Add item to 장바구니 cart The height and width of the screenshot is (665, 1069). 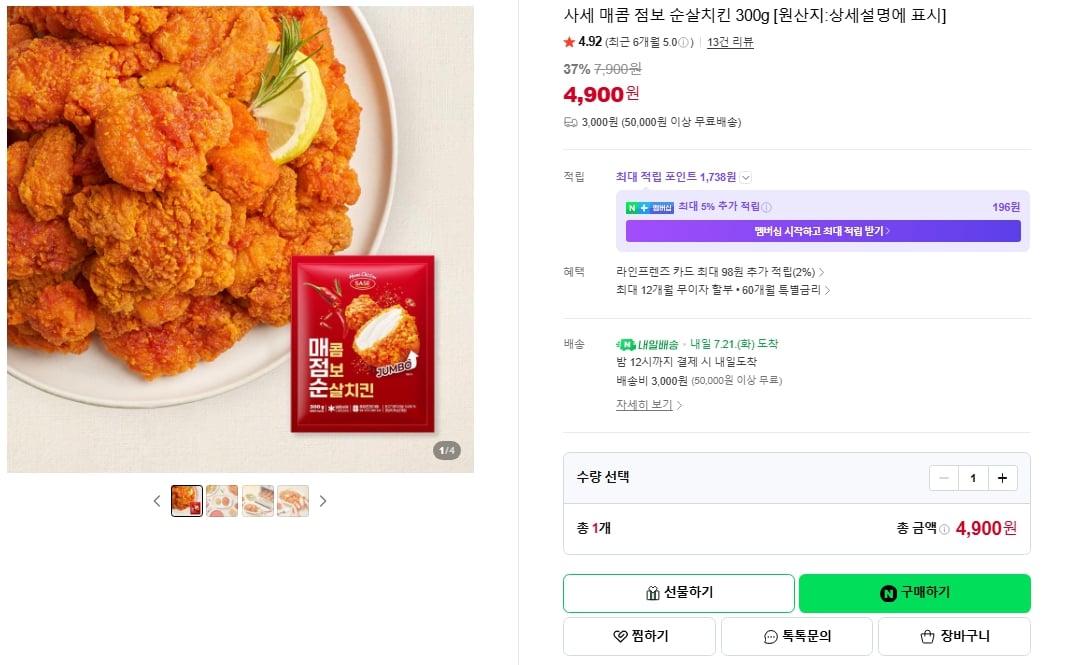(954, 636)
